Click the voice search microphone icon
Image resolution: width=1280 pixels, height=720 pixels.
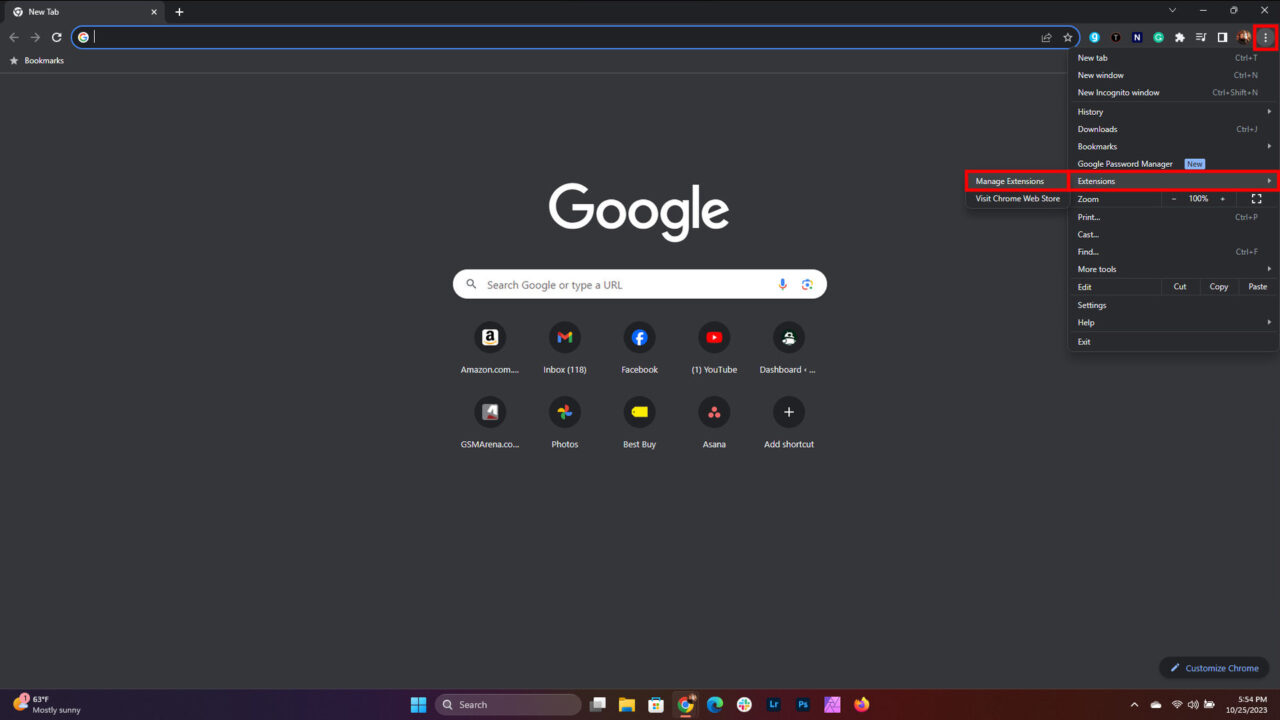(x=782, y=284)
